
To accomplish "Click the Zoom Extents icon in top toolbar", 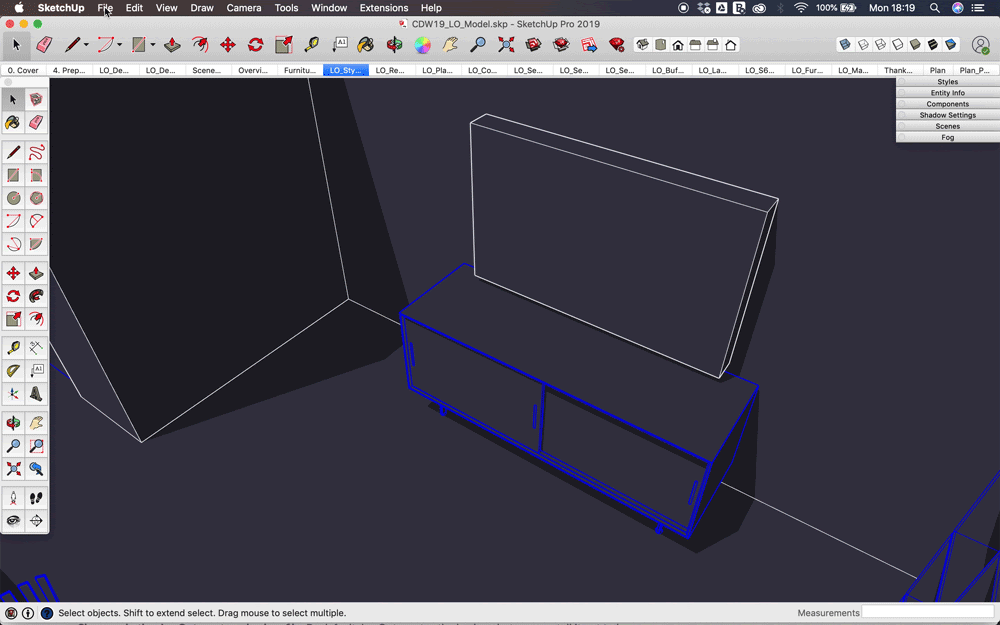I will [506, 45].
